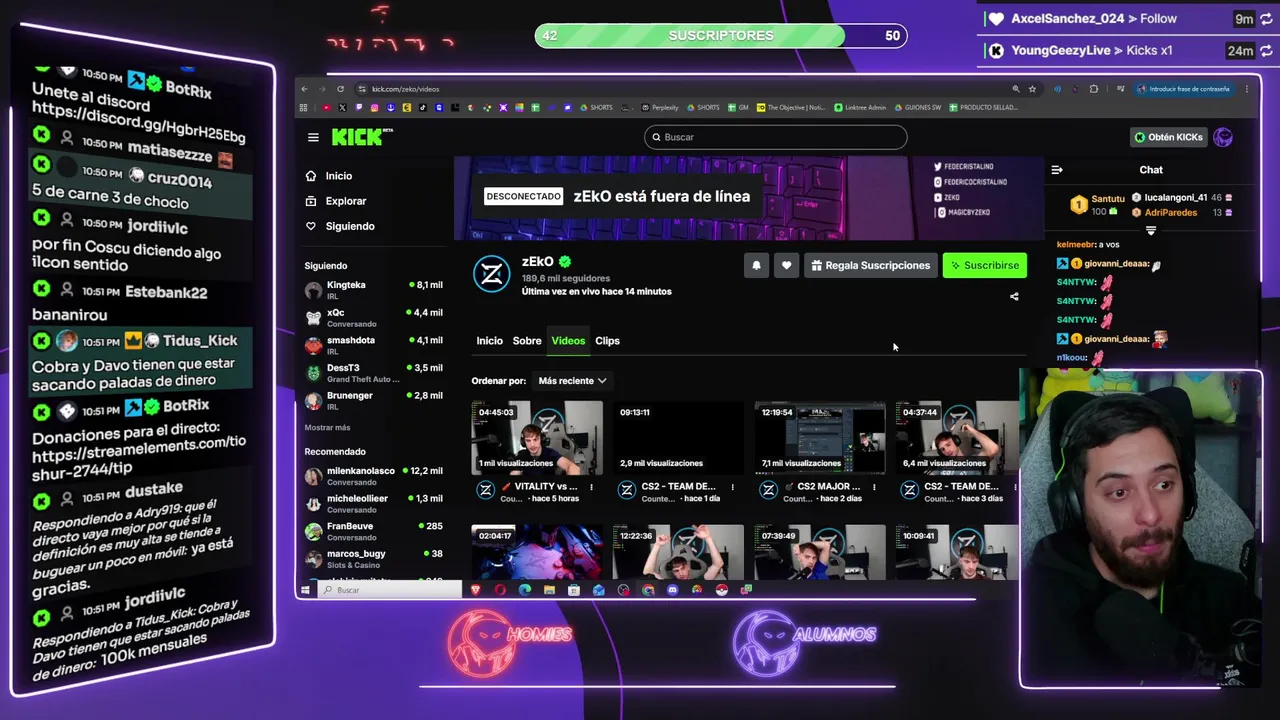Open Kingteka channel in Siguiendo list
Viewport: 1280px width, 720px height.
(373, 290)
